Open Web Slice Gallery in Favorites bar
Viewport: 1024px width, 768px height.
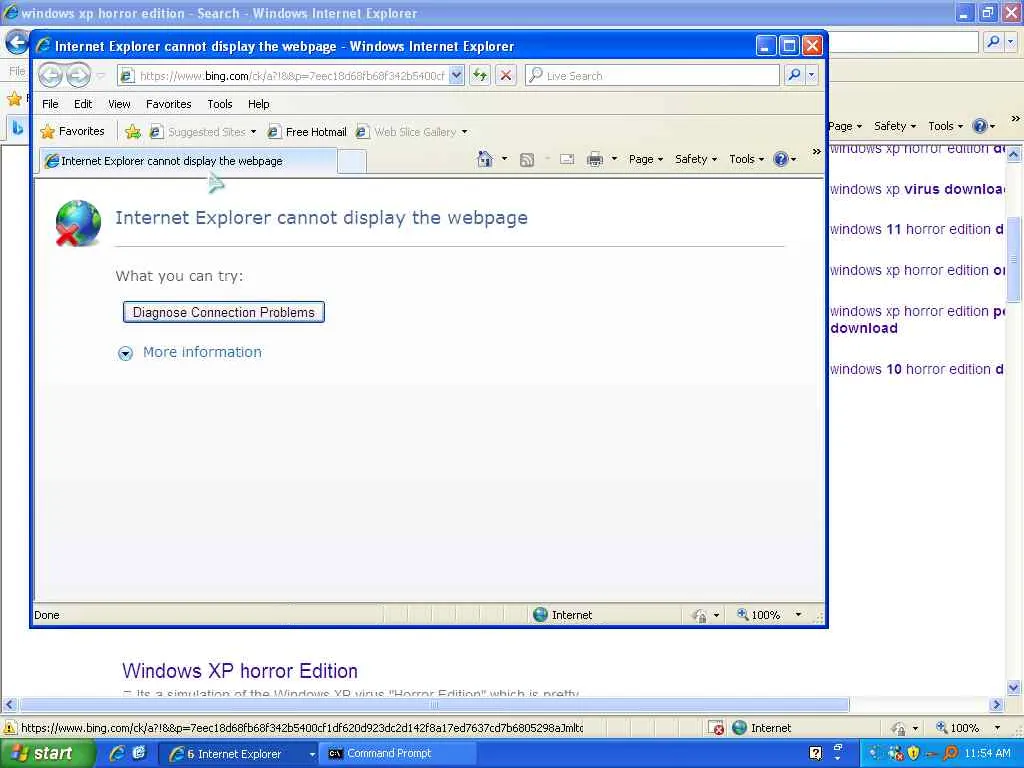click(412, 132)
